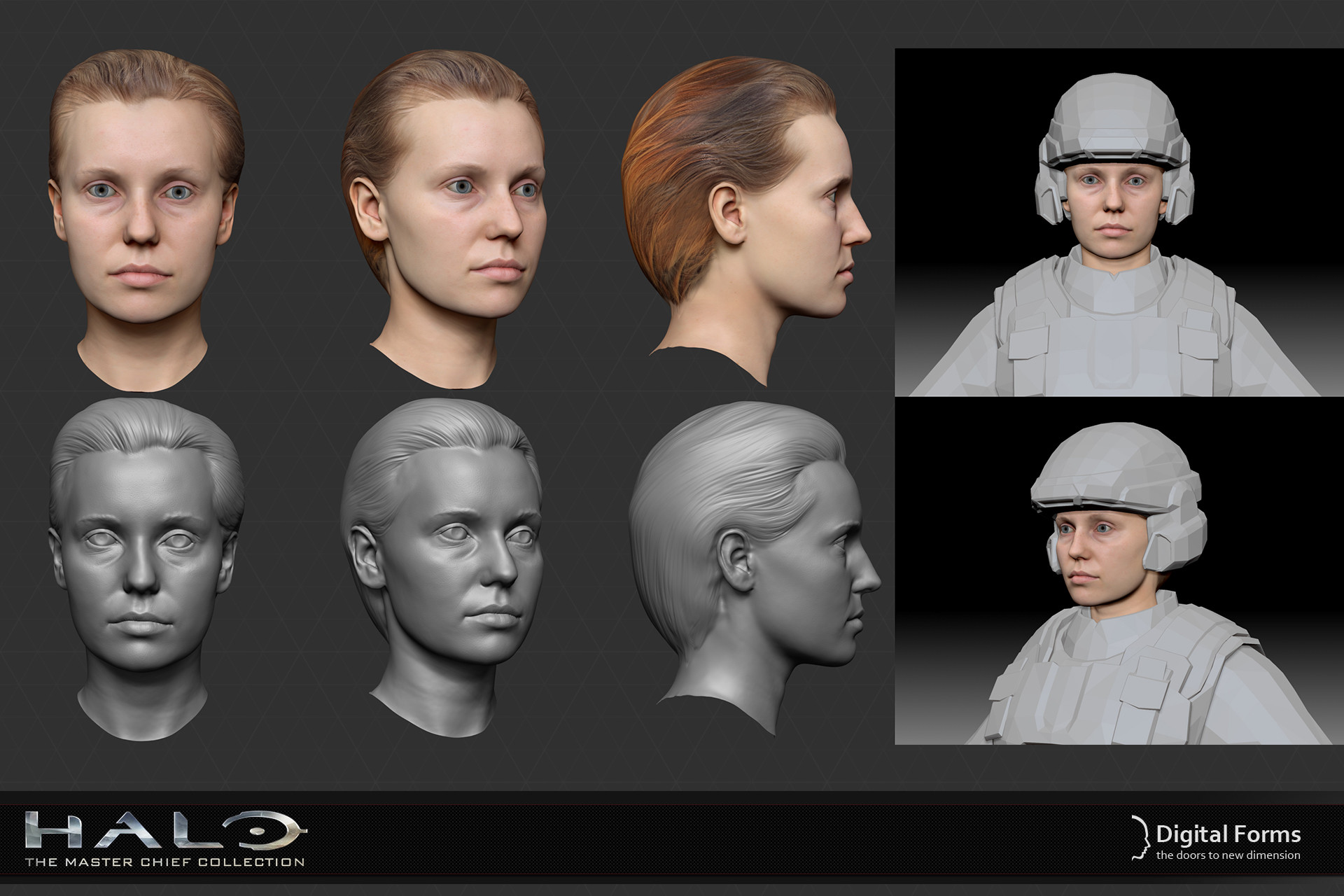
Task: Click 'the doors to new dimension' tagline
Action: point(1228,855)
